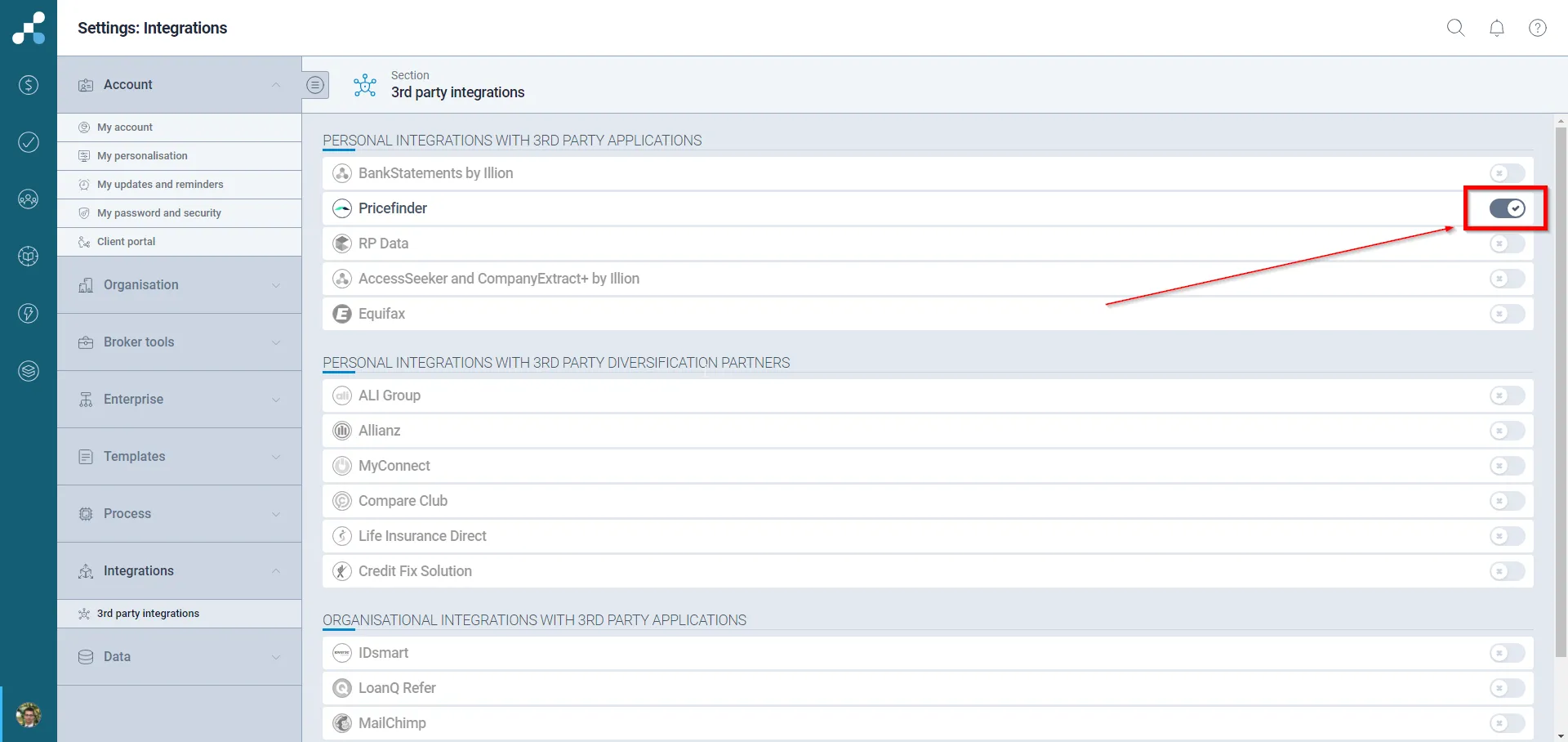Click the IDsmart row label
Viewport: 1568px width, 742px height.
384,653
